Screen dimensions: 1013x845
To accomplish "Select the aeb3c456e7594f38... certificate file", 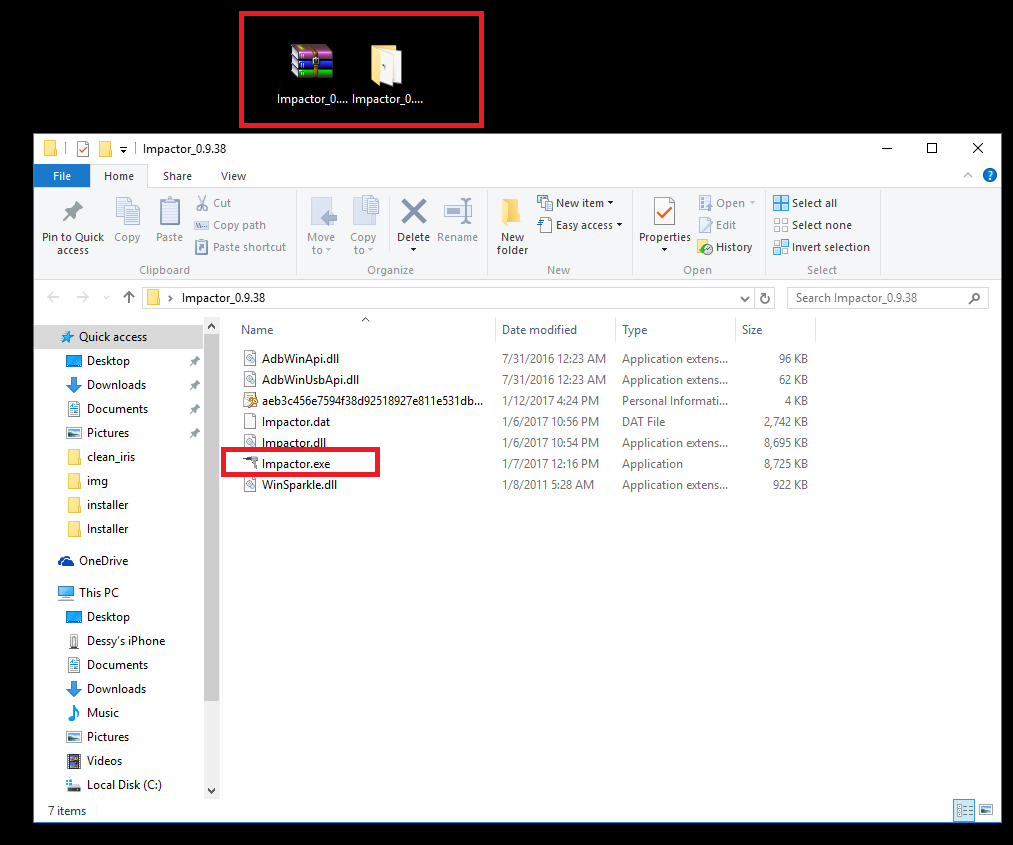I will [x=372, y=401].
